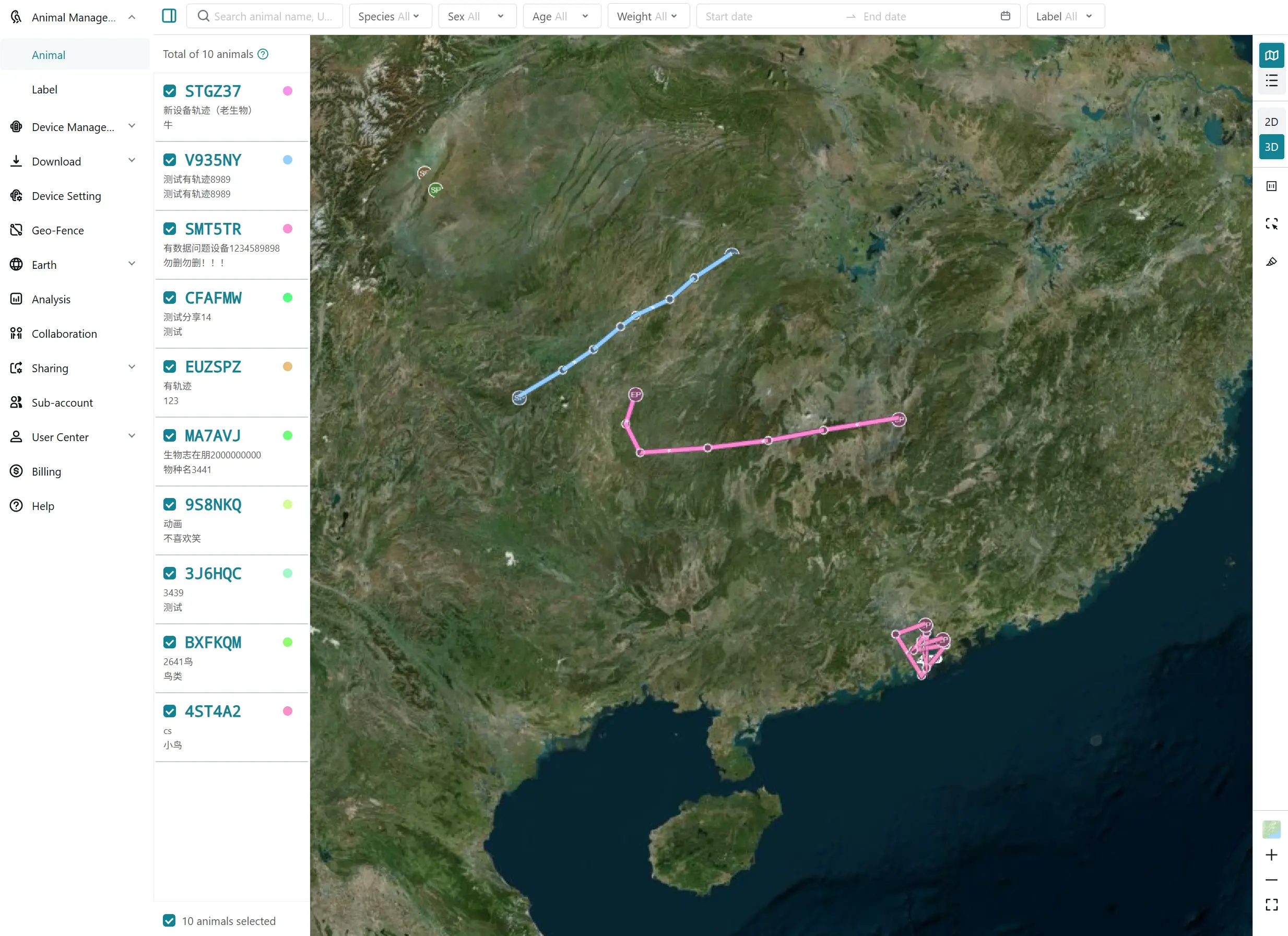Switch to list view icon
Viewport: 1288px width, 936px height.
(1271, 80)
